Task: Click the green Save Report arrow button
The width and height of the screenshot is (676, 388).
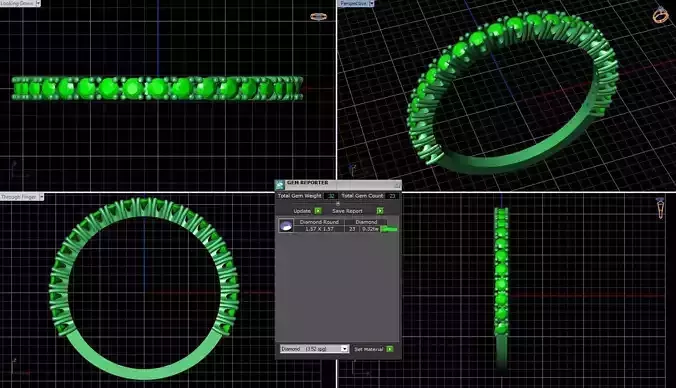Action: (380, 211)
